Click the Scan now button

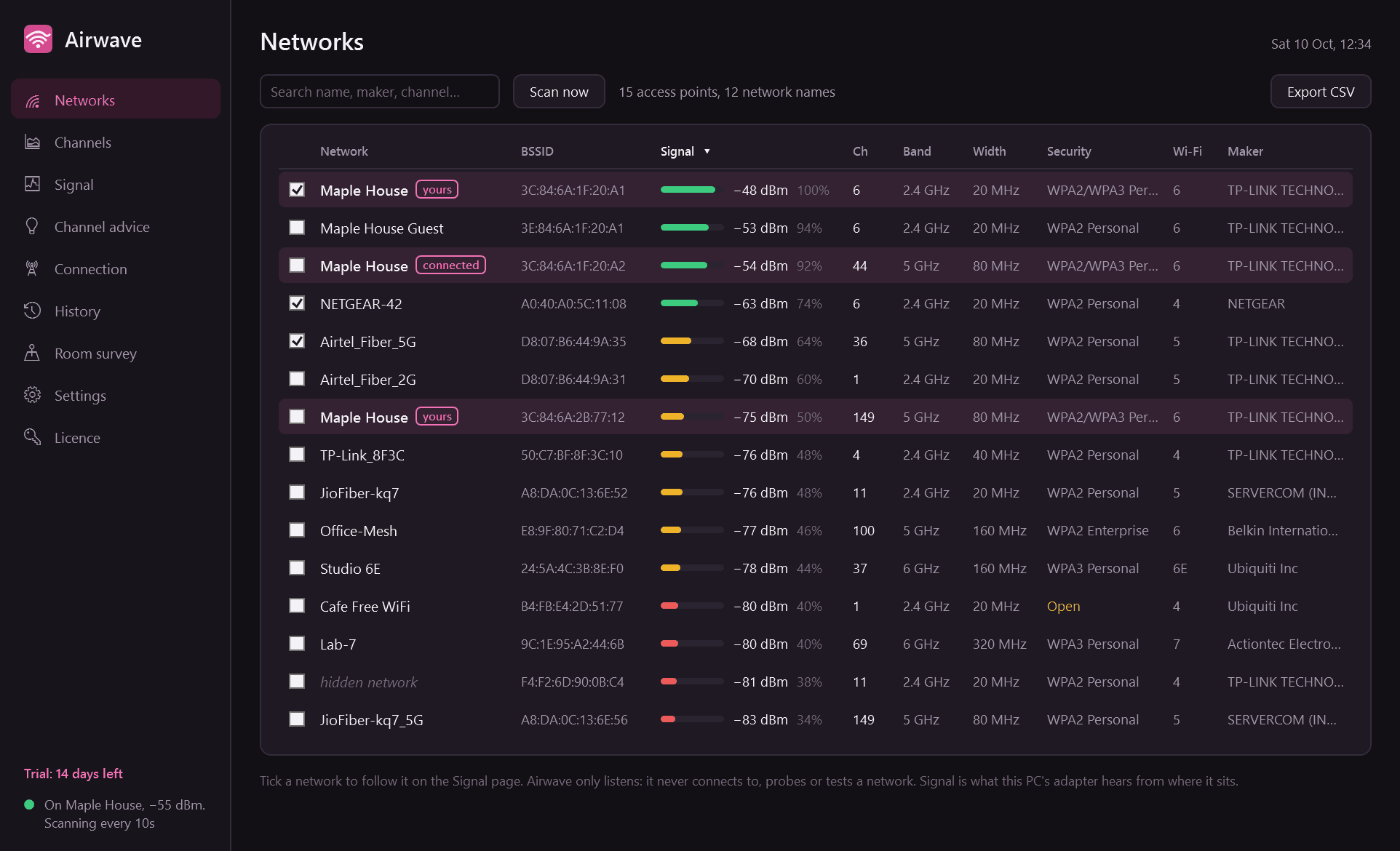(x=559, y=92)
